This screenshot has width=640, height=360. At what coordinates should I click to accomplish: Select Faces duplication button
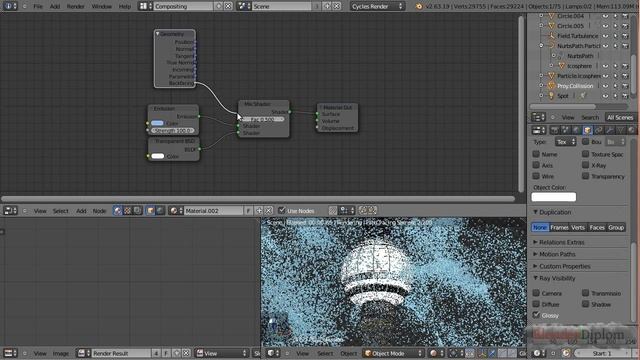pyautogui.click(x=597, y=227)
